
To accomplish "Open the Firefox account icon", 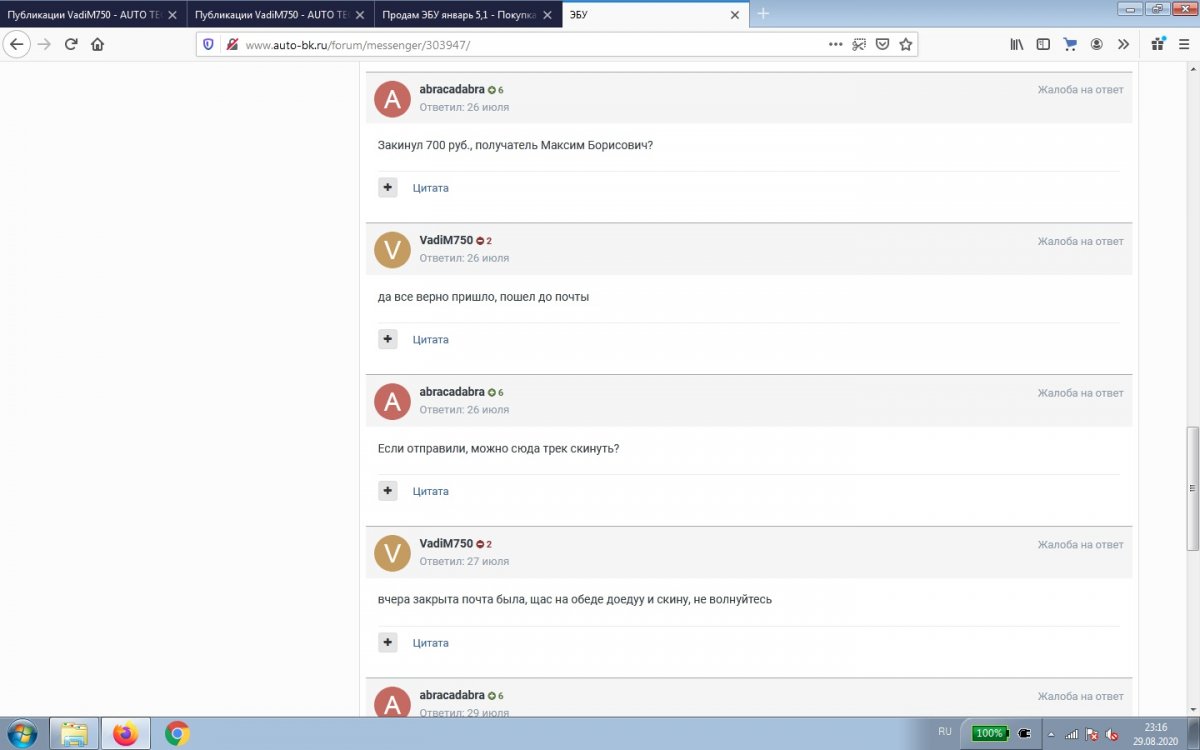I will pyautogui.click(x=1097, y=44).
